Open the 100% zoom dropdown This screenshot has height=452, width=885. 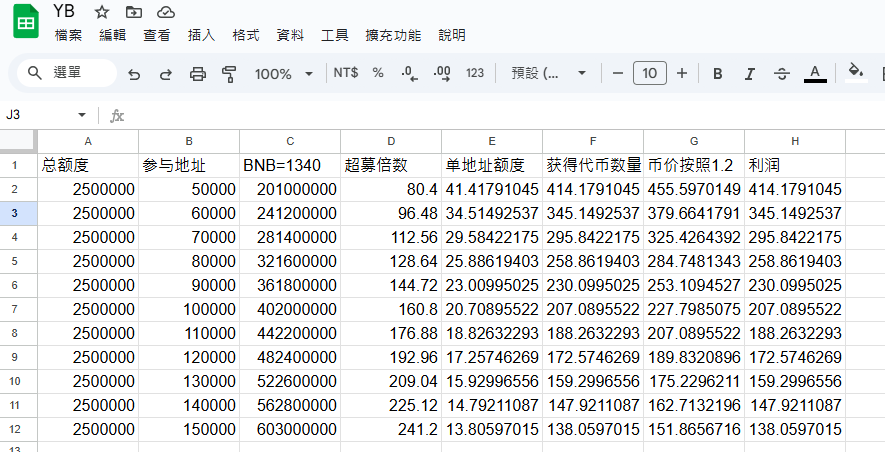point(283,73)
